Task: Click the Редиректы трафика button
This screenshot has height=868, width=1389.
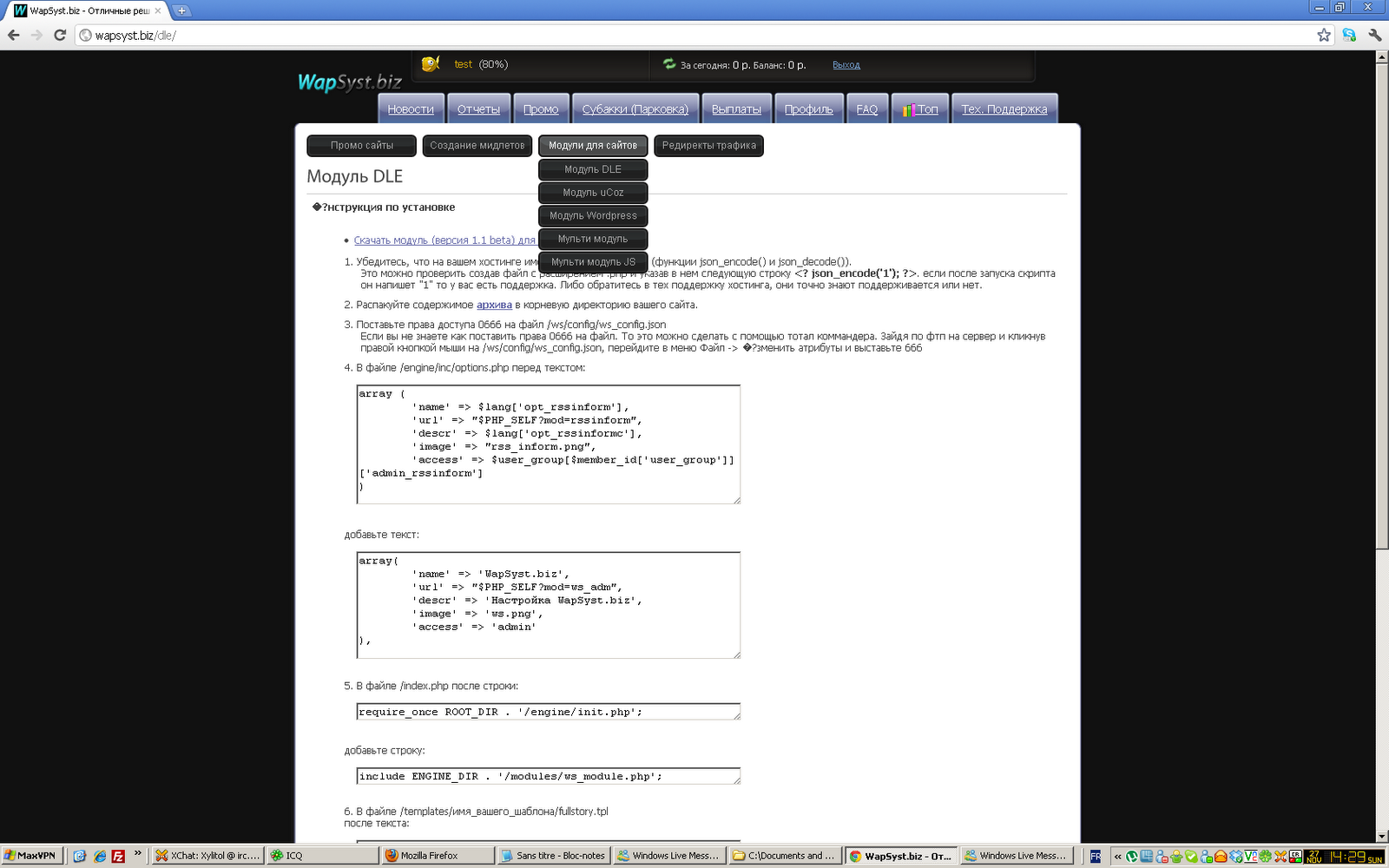Action: click(x=708, y=146)
